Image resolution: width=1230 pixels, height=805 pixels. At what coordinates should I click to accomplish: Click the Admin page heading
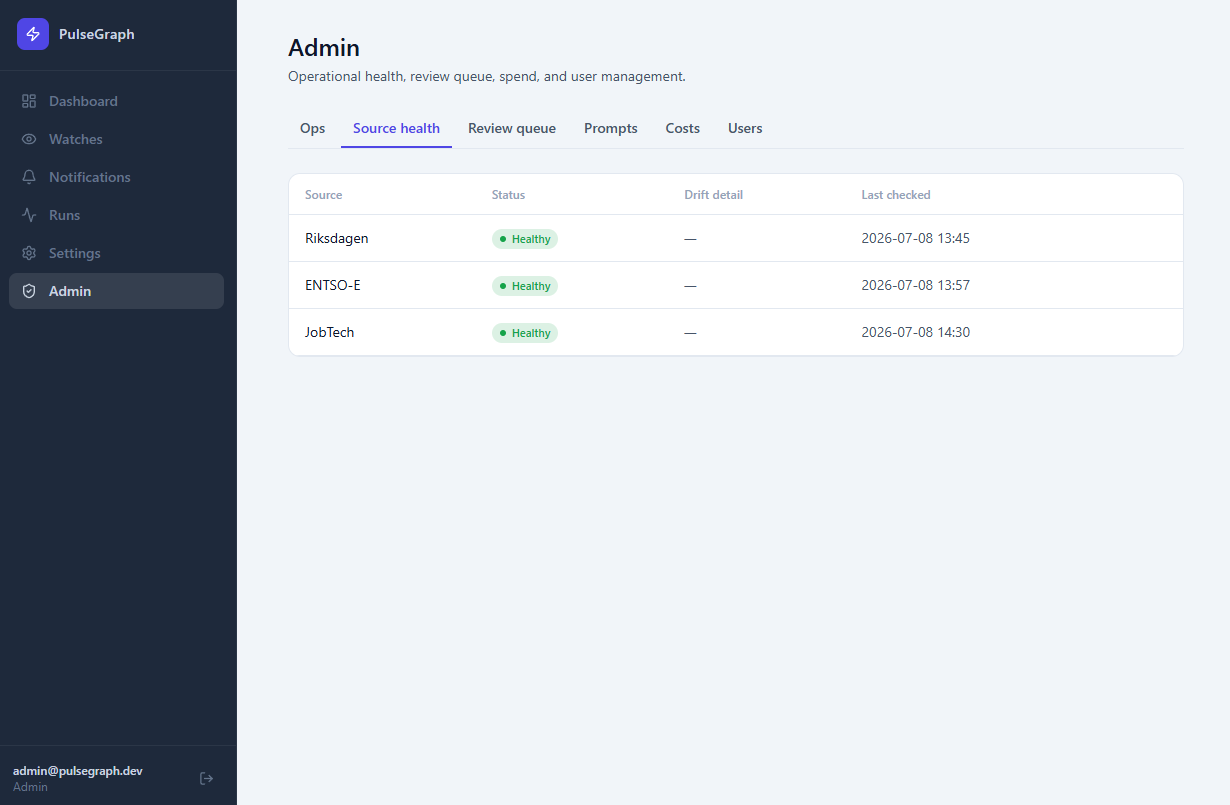pos(324,47)
